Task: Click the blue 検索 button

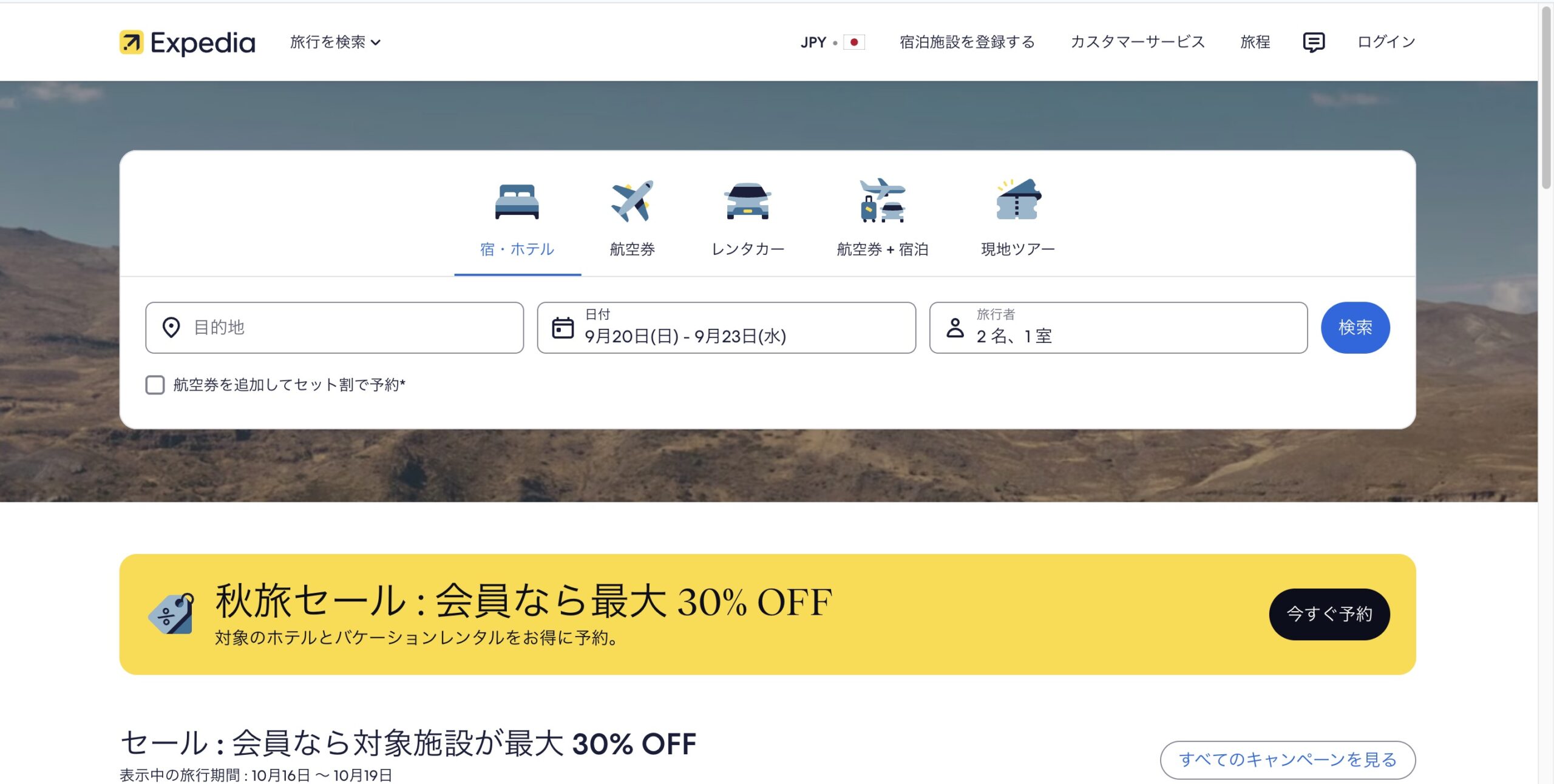Action: (x=1355, y=328)
